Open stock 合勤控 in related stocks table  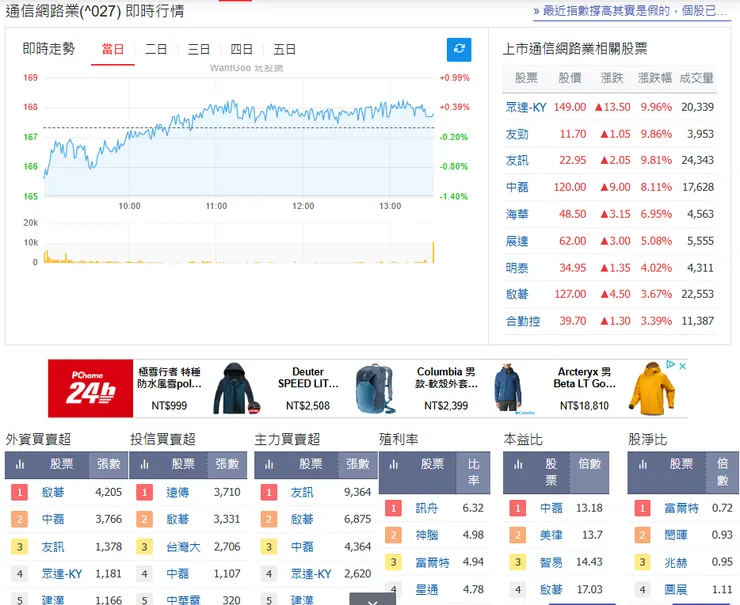pyautogui.click(x=523, y=321)
